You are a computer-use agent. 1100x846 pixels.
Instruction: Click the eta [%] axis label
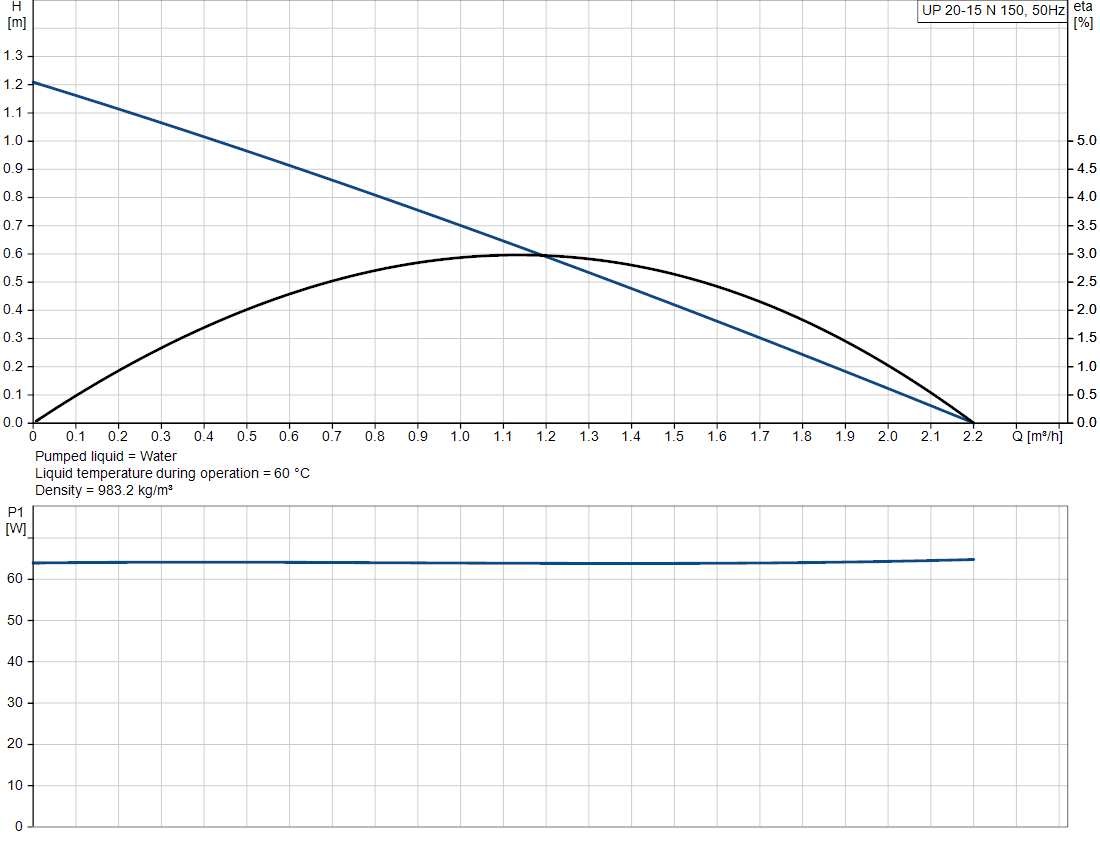[1083, 15]
